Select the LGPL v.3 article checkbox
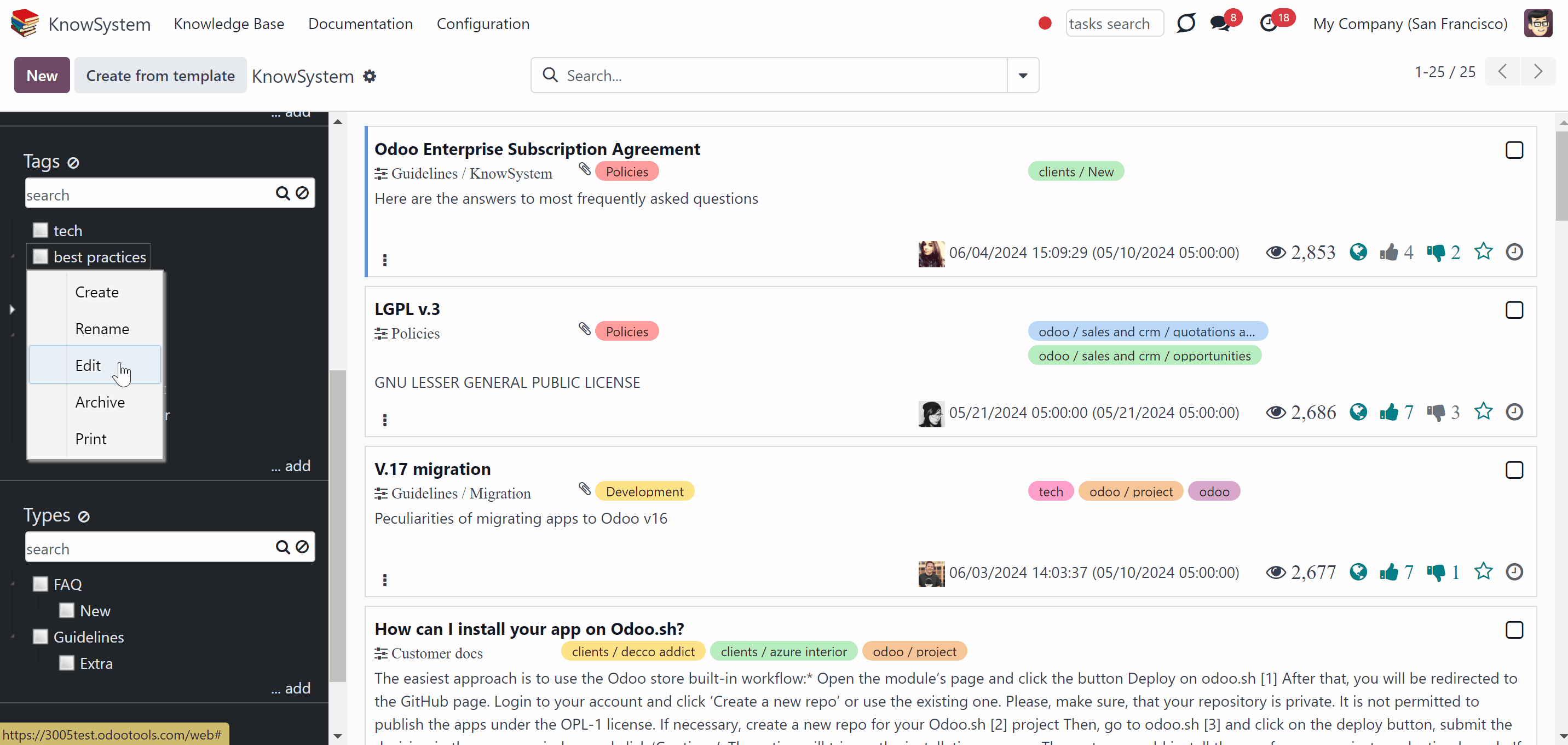The height and width of the screenshot is (745, 1568). [x=1514, y=310]
